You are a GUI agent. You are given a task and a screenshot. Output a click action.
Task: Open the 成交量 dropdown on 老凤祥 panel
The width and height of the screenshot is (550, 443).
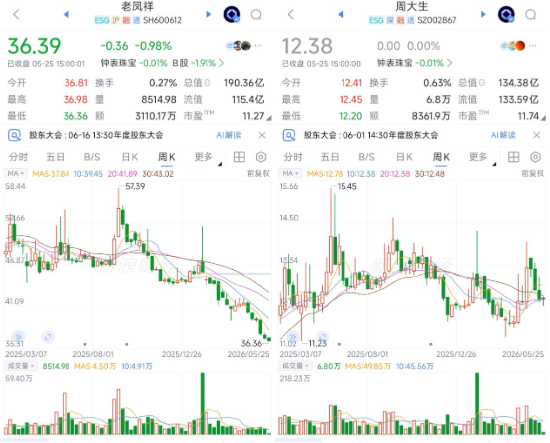tap(21, 366)
